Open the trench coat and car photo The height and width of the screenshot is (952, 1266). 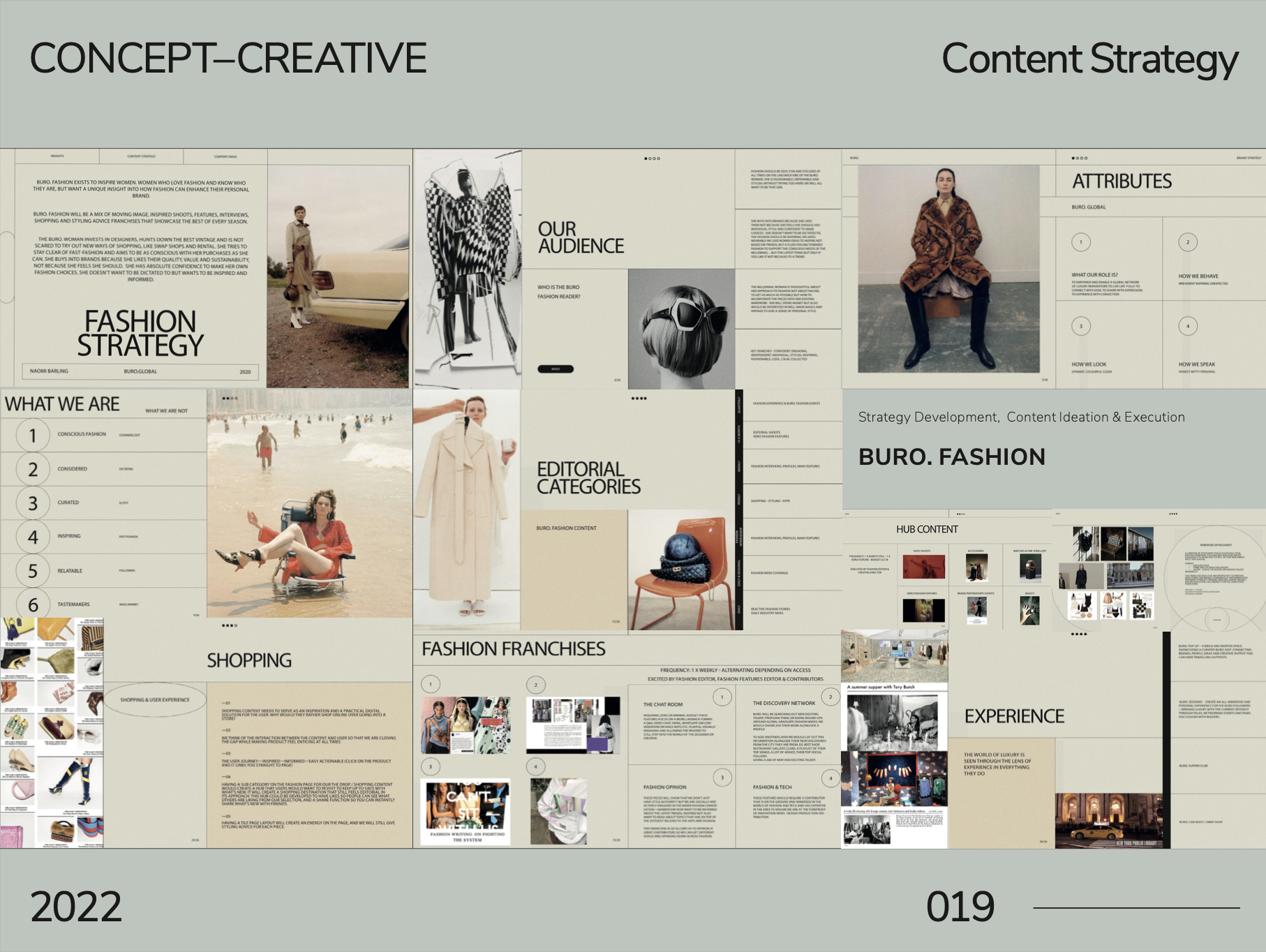(x=338, y=276)
